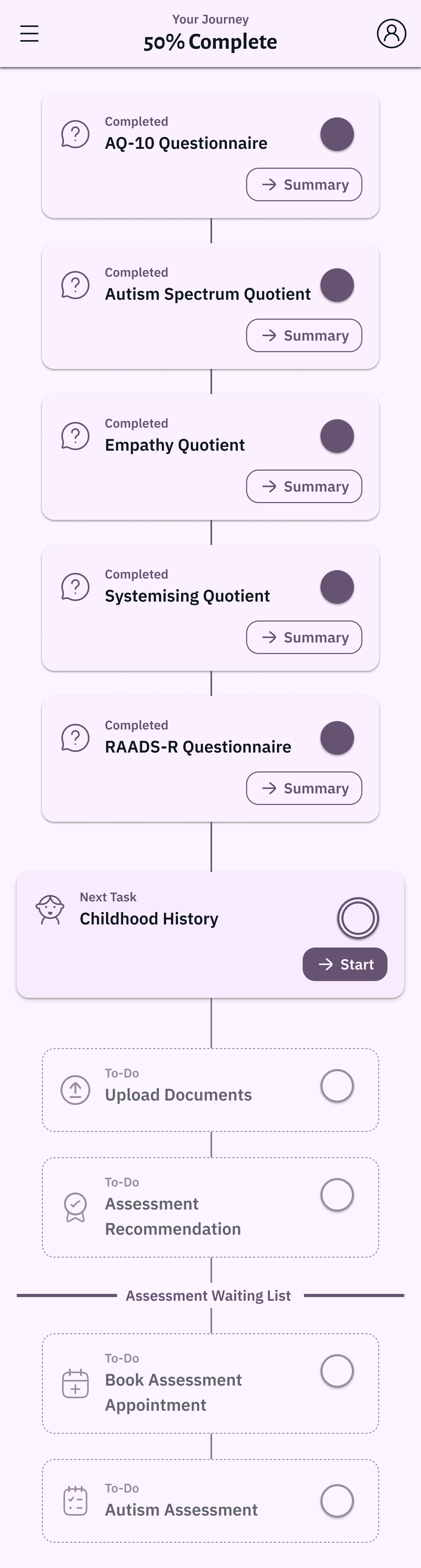Toggle the filled AQ-10 Questionnaire completion circle
This screenshot has height=1568, width=421.
point(337,134)
